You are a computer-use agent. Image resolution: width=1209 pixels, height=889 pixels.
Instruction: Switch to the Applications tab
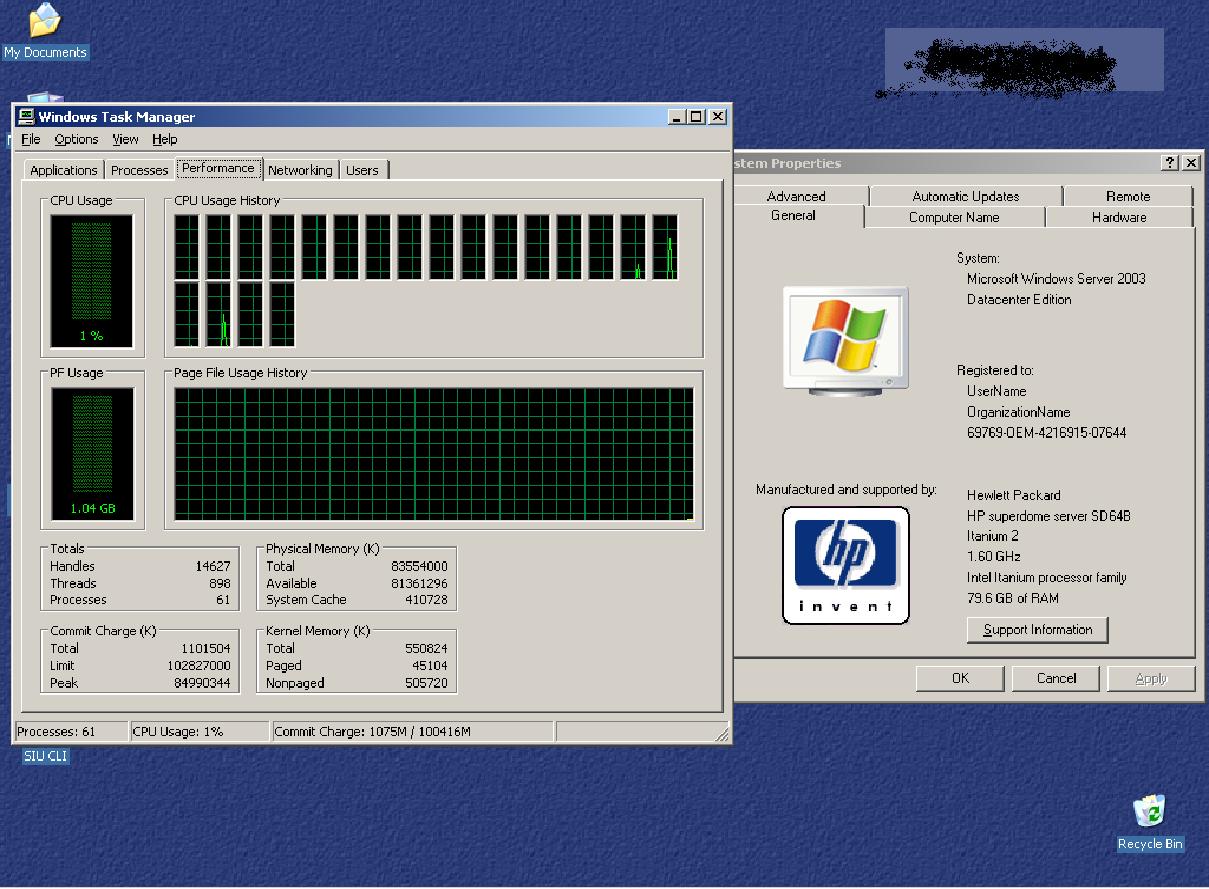pyautogui.click(x=64, y=170)
